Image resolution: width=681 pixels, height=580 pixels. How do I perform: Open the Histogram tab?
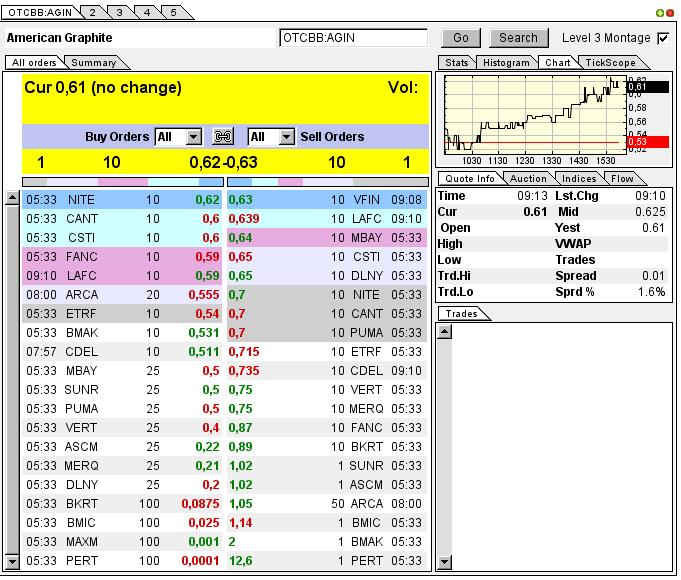(505, 63)
